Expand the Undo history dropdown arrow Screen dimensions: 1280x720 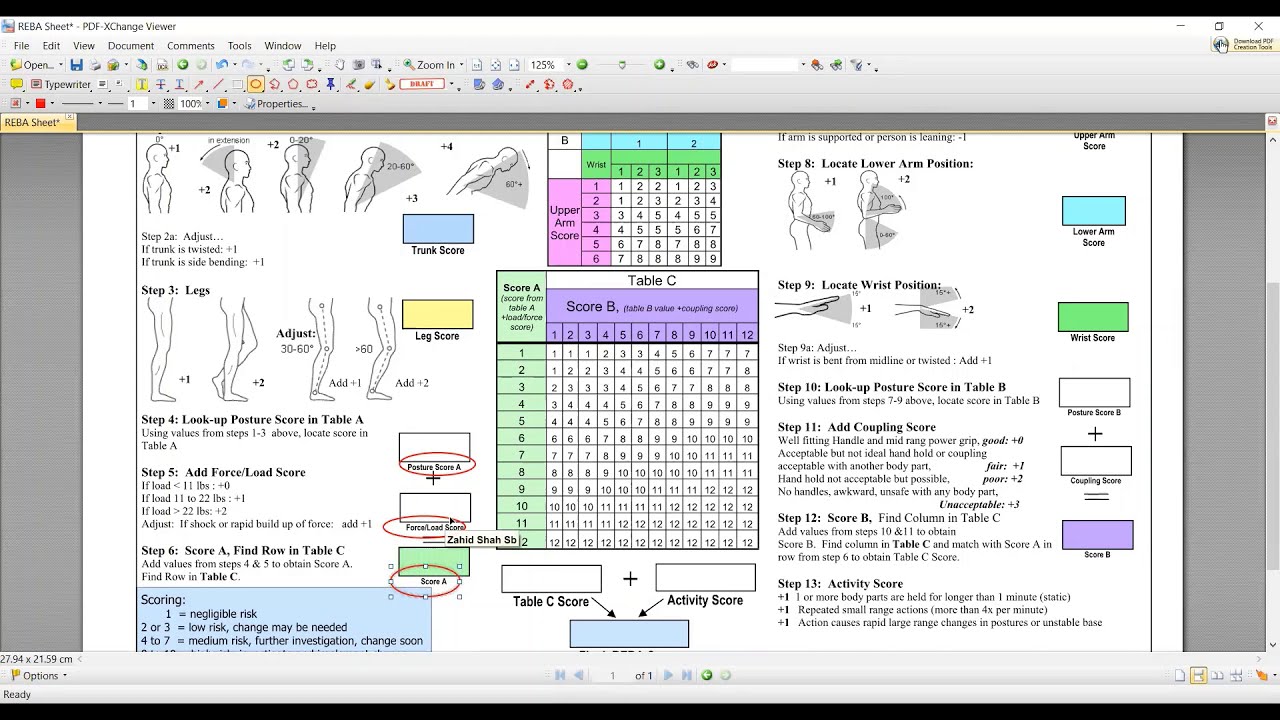(235, 65)
